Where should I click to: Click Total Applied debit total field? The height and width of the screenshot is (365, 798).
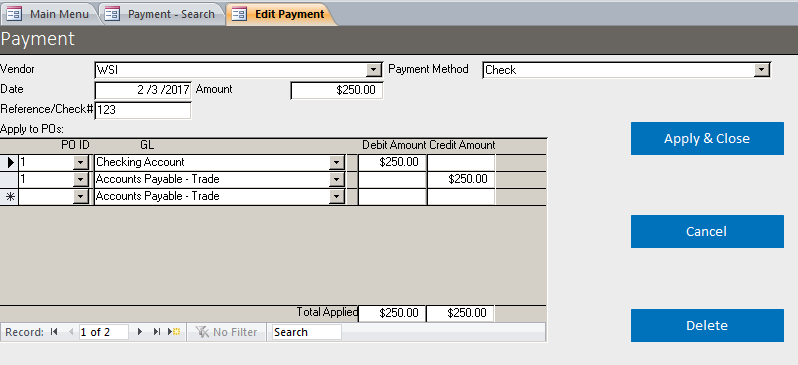point(392,314)
